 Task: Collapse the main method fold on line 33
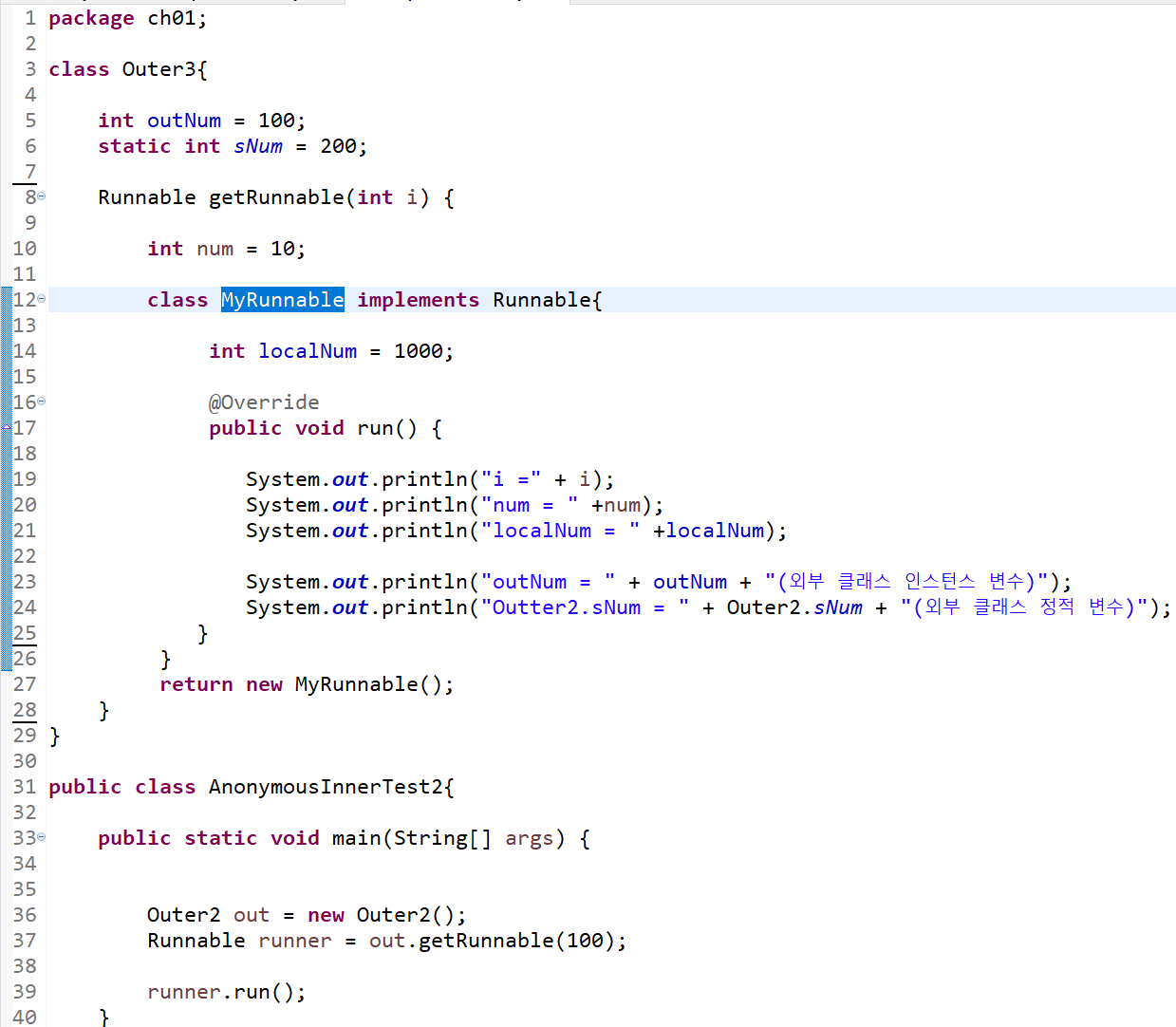tap(41, 837)
